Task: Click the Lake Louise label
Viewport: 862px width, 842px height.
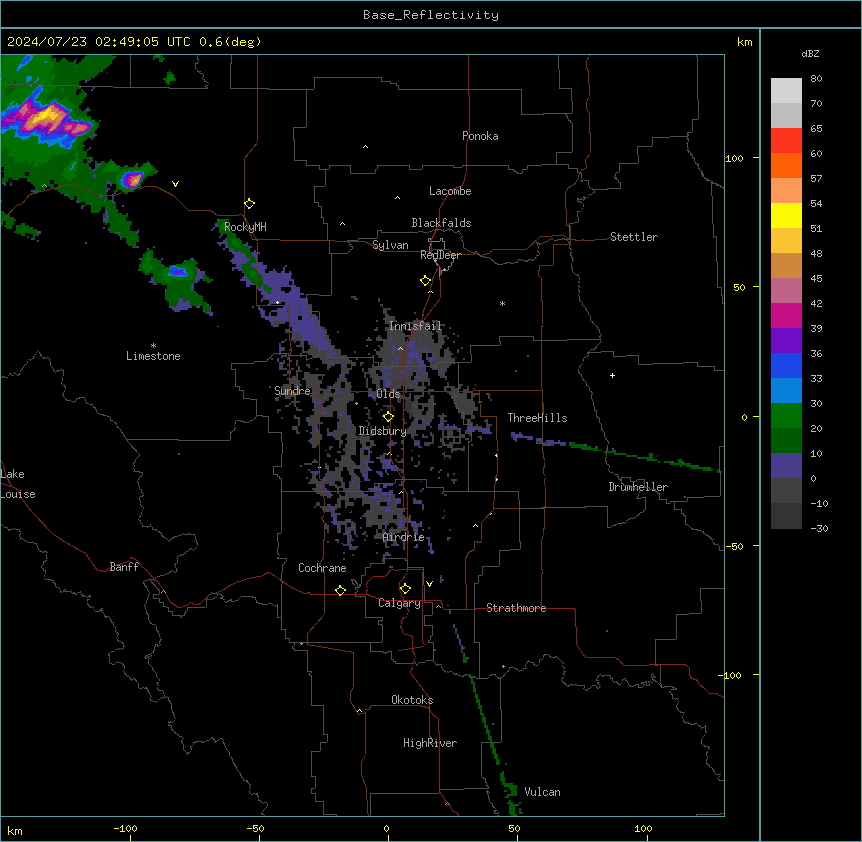Action: pyautogui.click(x=18, y=484)
